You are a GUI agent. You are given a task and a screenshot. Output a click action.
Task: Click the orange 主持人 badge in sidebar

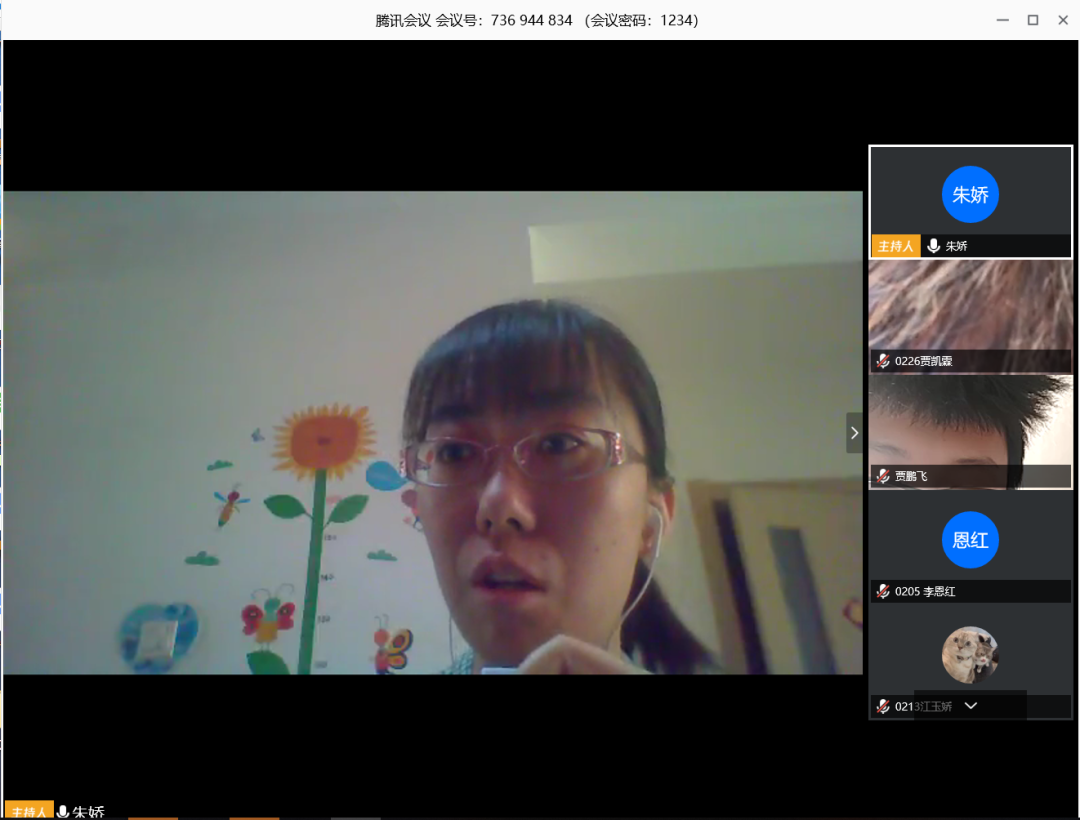[x=895, y=246]
